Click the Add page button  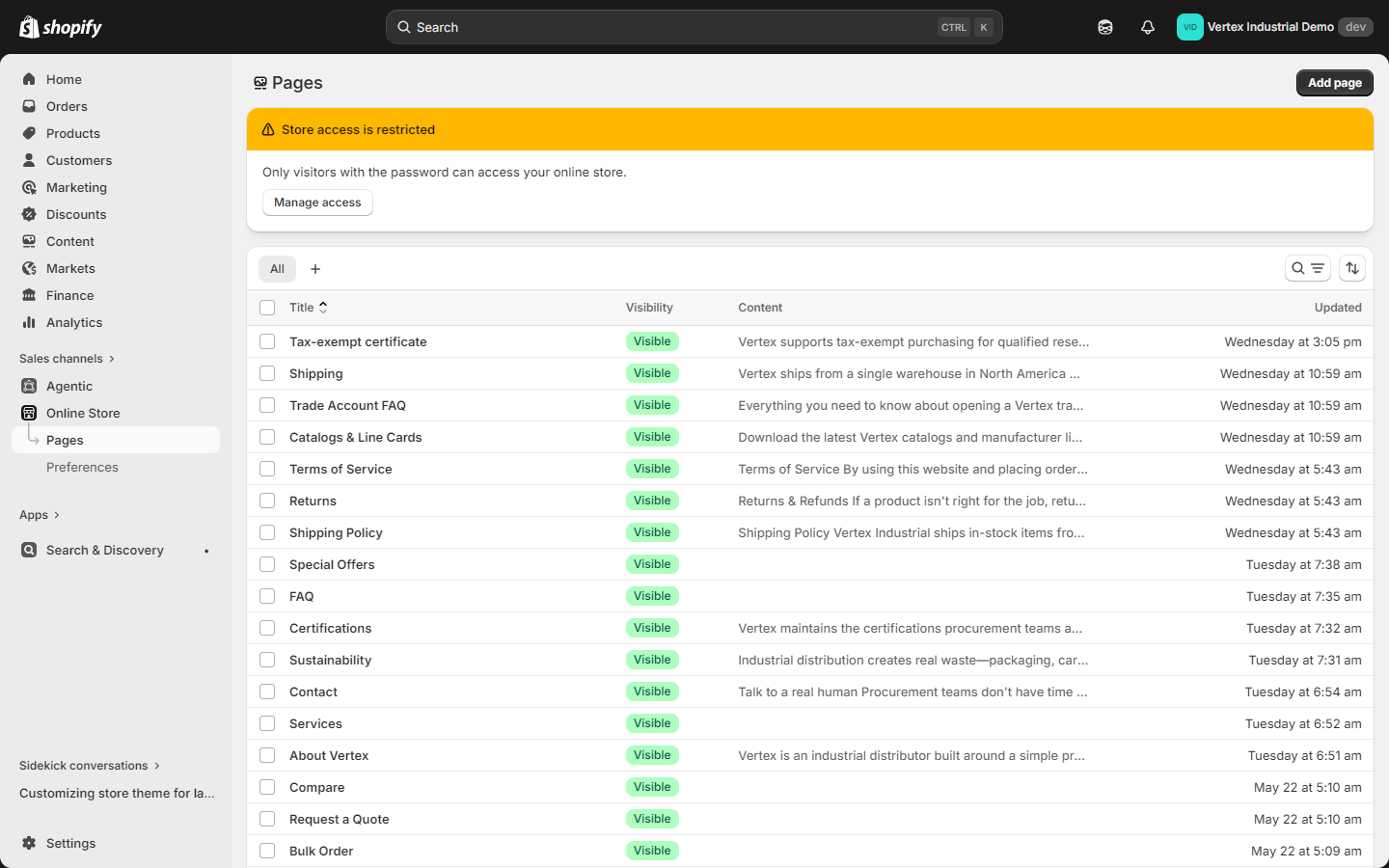1335,83
